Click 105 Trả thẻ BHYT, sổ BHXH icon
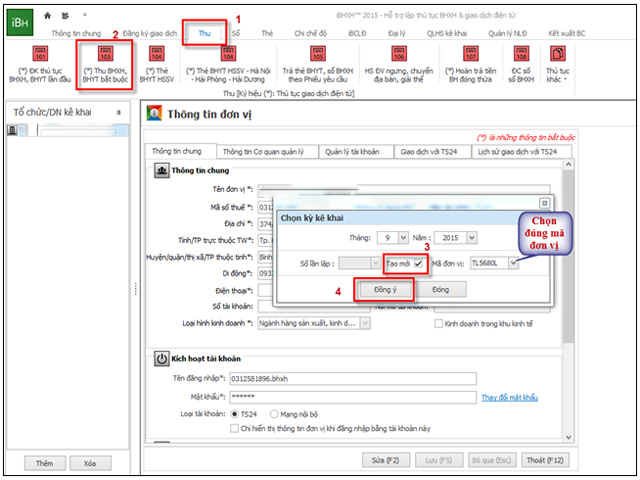 tap(317, 56)
